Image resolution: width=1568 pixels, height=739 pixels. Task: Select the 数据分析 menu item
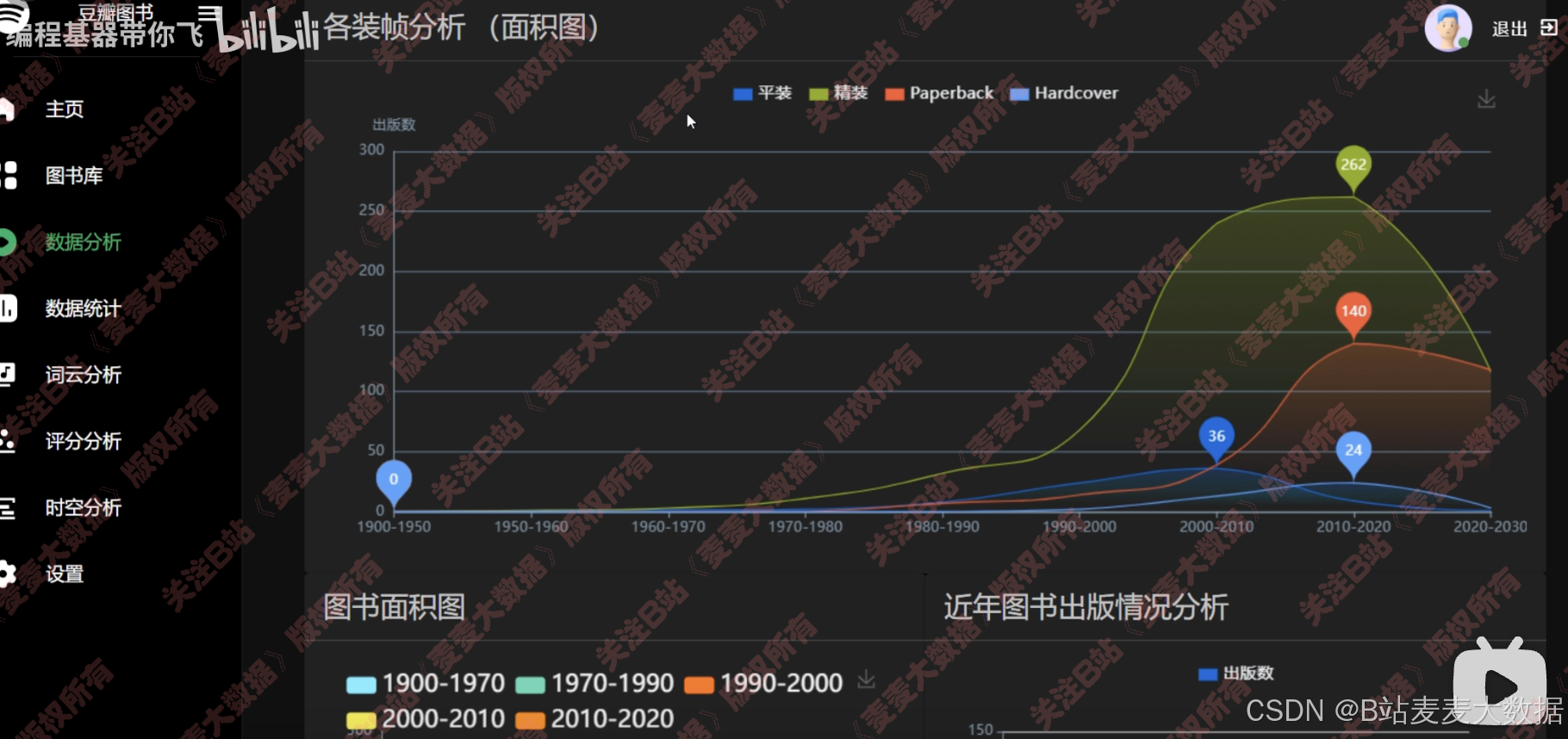84,242
